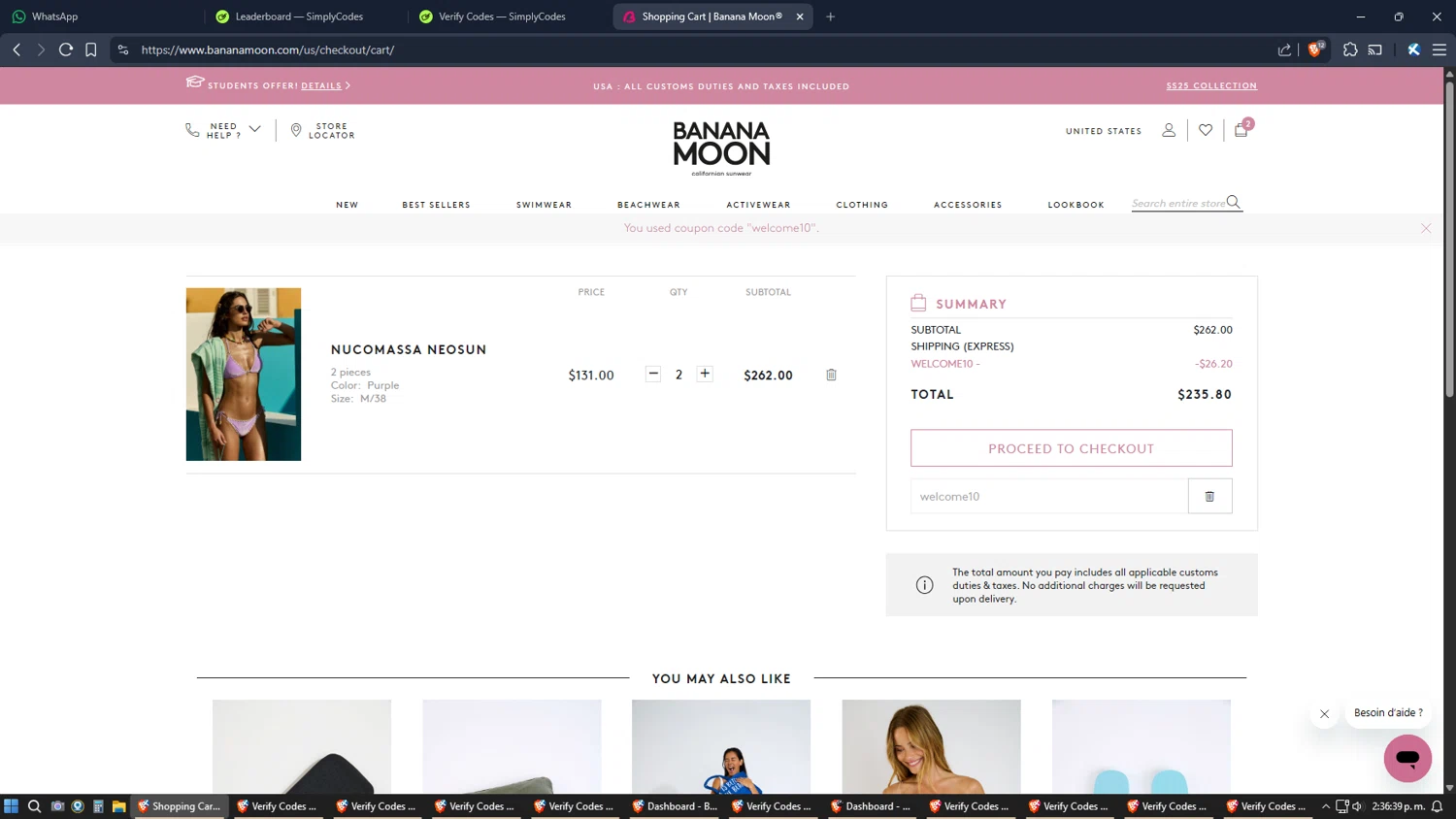Go back to the previous page
This screenshot has height=819, width=1456.
point(17,49)
